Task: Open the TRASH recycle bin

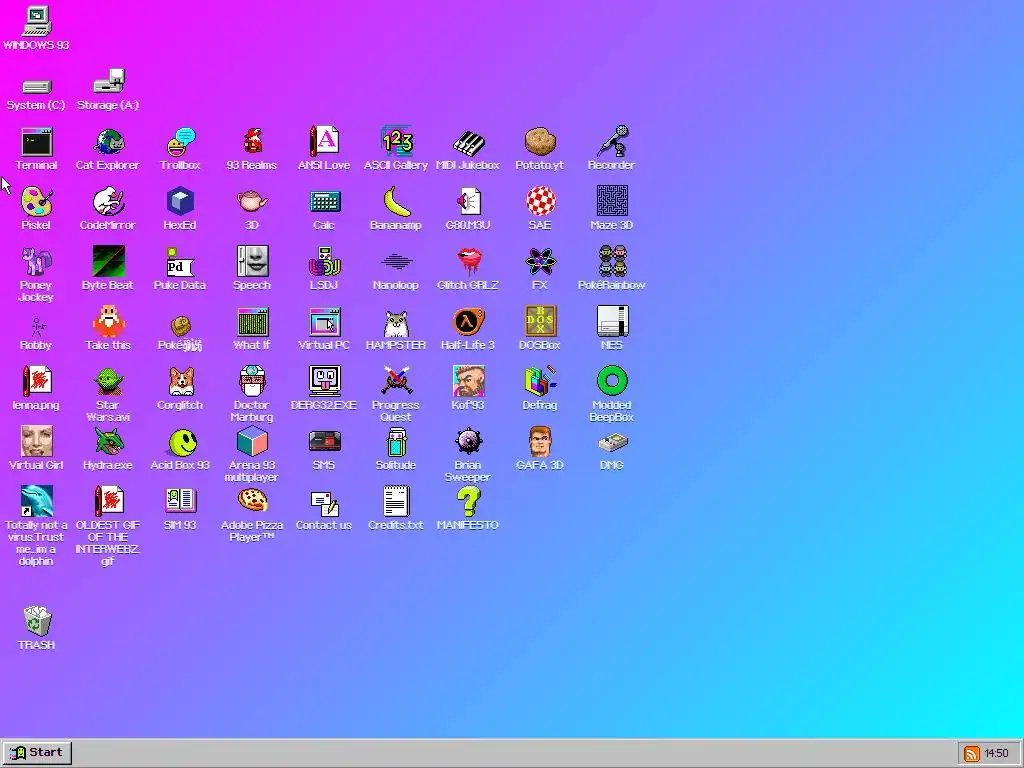Action: coord(37,622)
